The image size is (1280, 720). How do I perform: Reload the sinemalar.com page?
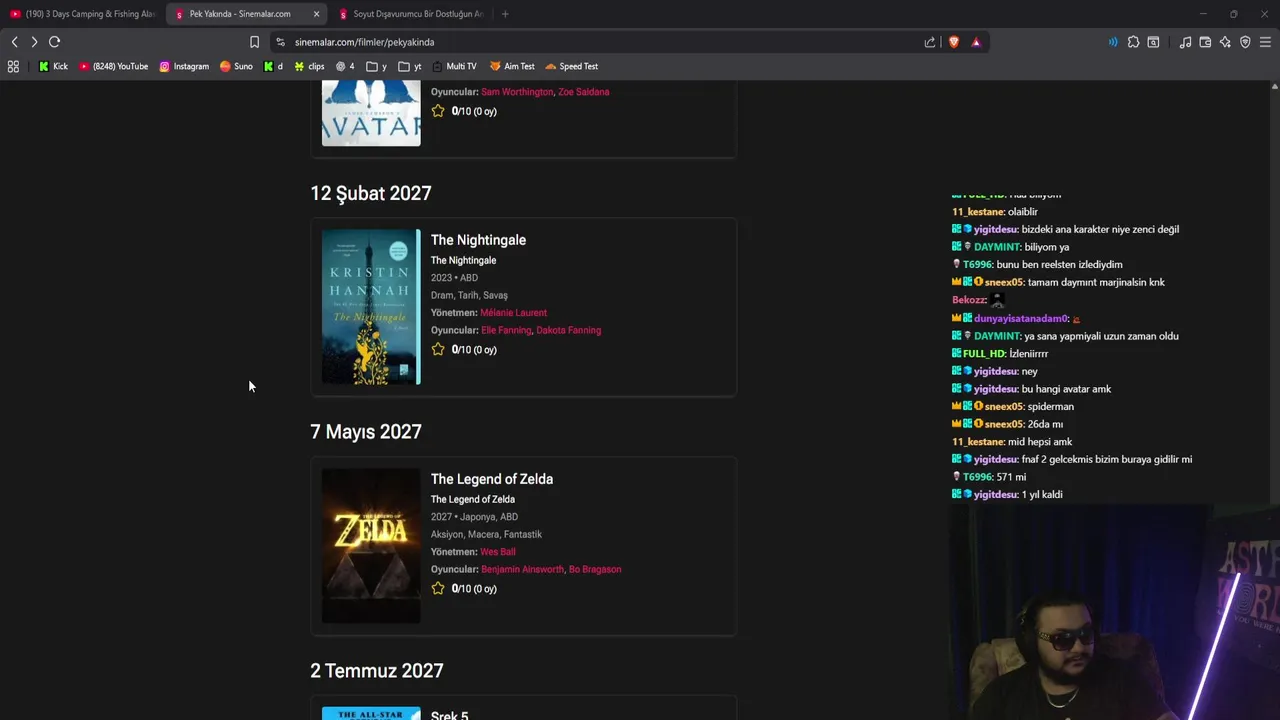[55, 42]
